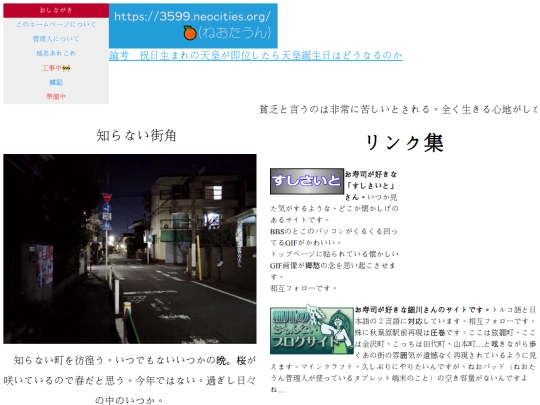Viewport: 540px width, 405px height.
Task: Click the 3599.neocities.org site banner
Action: tap(193, 26)
